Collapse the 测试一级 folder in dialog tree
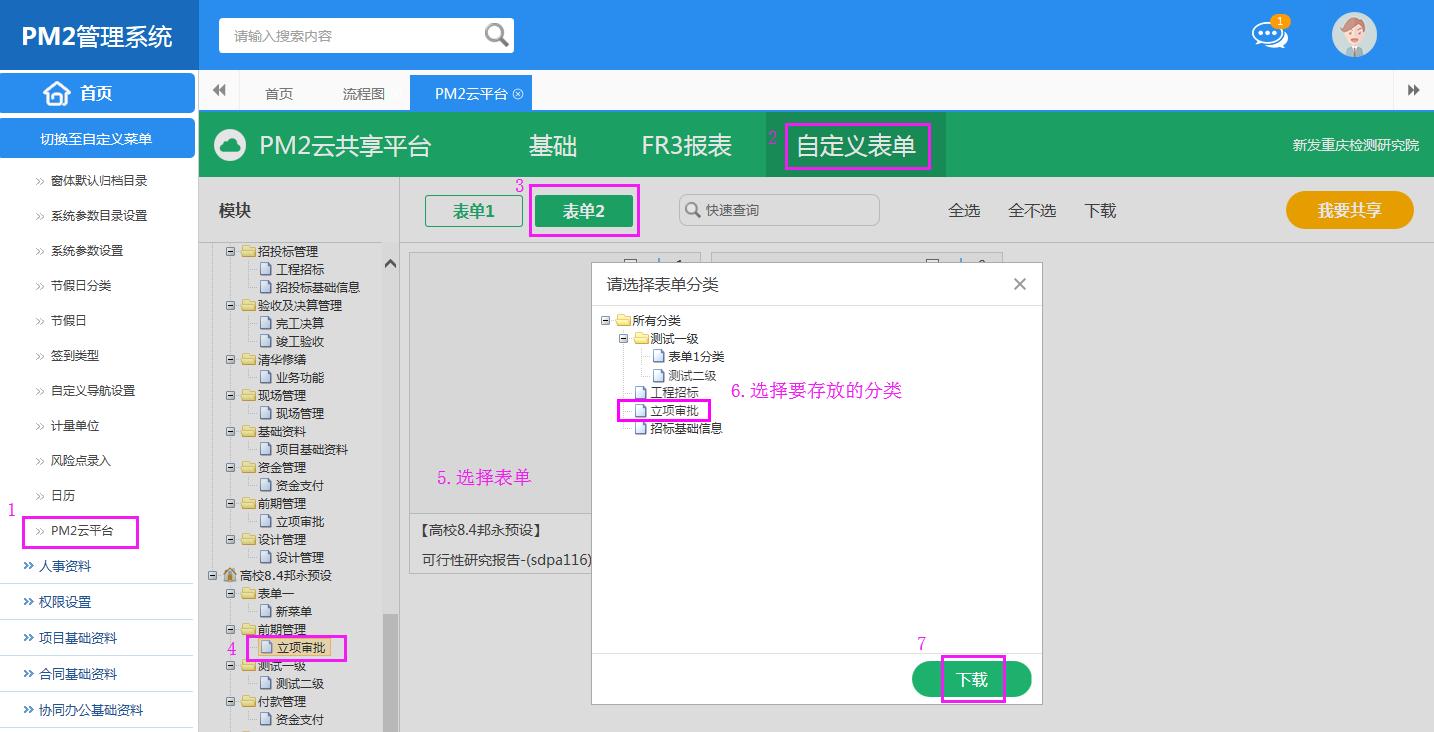This screenshot has height=732, width=1434. coord(624,339)
